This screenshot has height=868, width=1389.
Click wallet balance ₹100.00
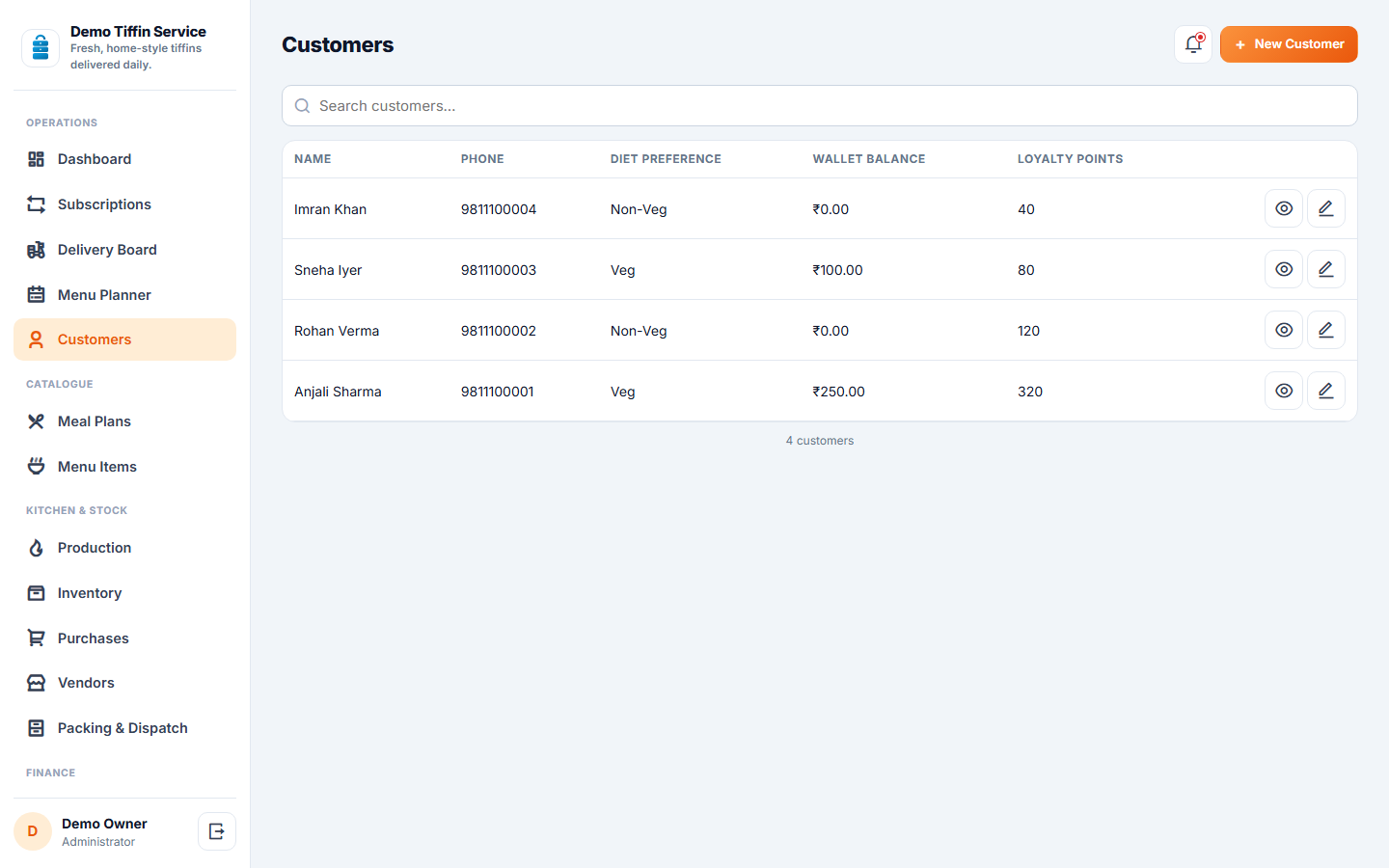(838, 270)
